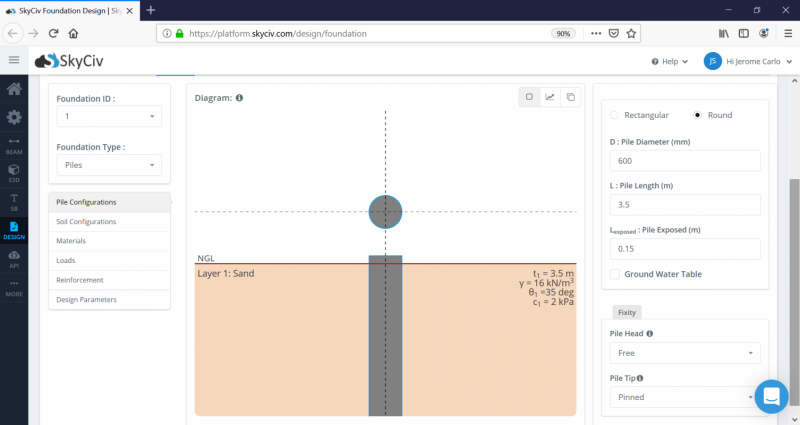This screenshot has height=425, width=800.
Task: Switch to the plain diagram view icon
Action: (x=529, y=97)
